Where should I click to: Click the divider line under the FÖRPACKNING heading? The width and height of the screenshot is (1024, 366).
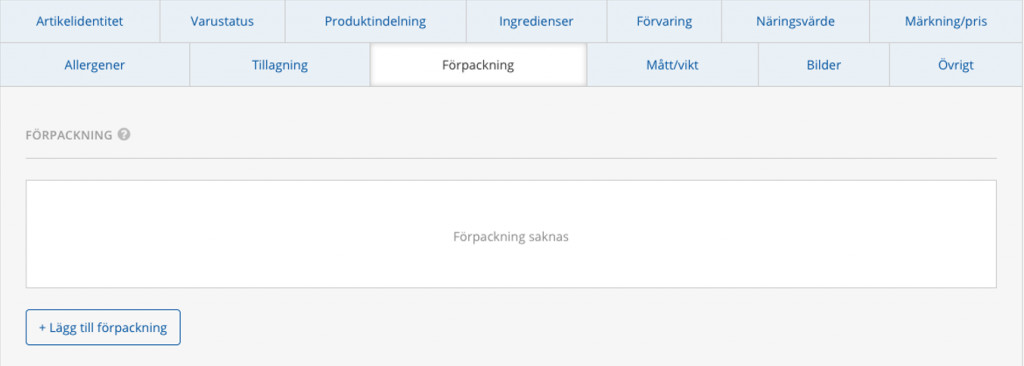(x=511, y=158)
